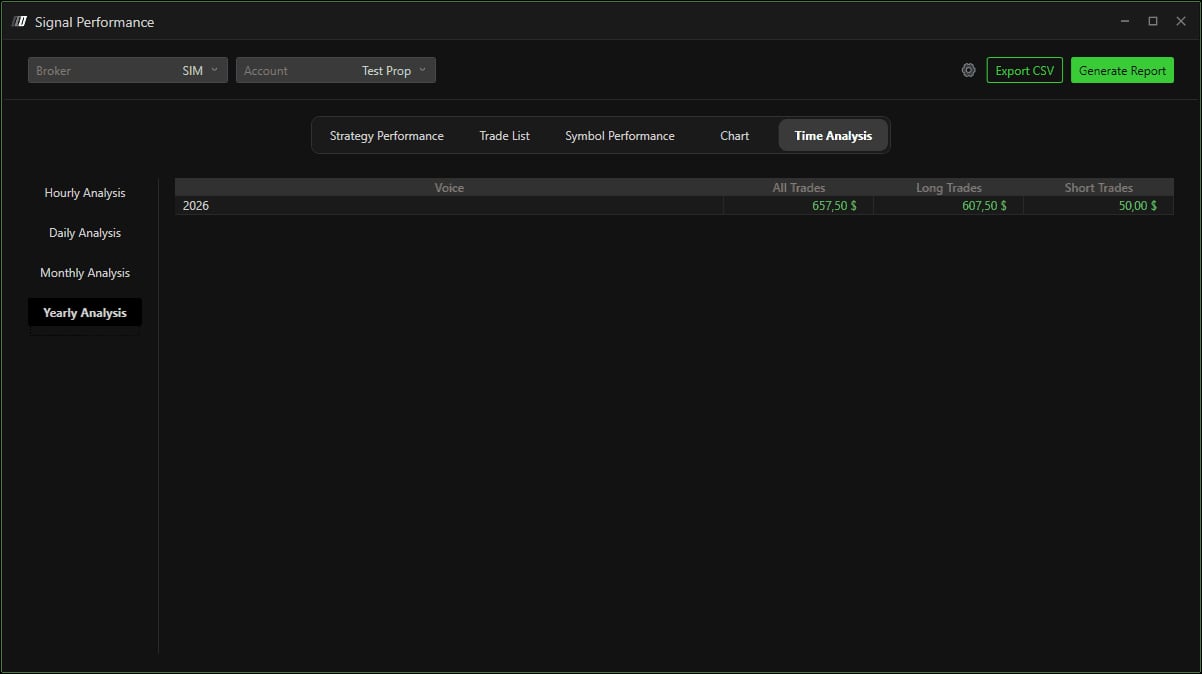This screenshot has width=1202, height=674.
Task: Close the Signal Performance window
Action: pos(1180,21)
